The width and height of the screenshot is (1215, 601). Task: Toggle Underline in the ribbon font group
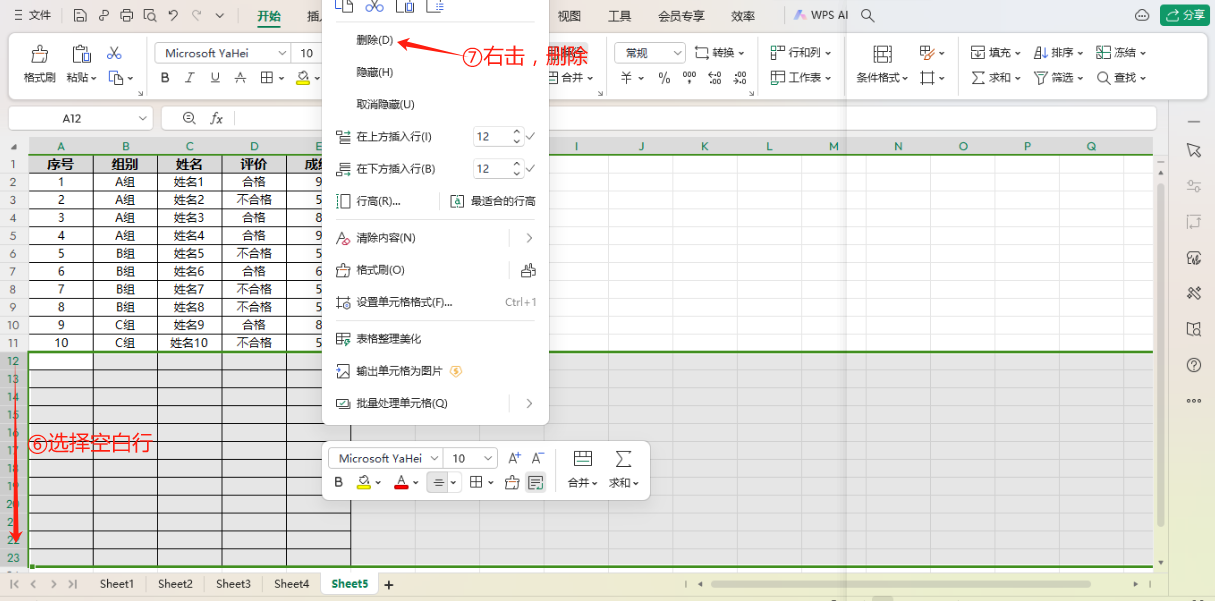pyautogui.click(x=215, y=78)
